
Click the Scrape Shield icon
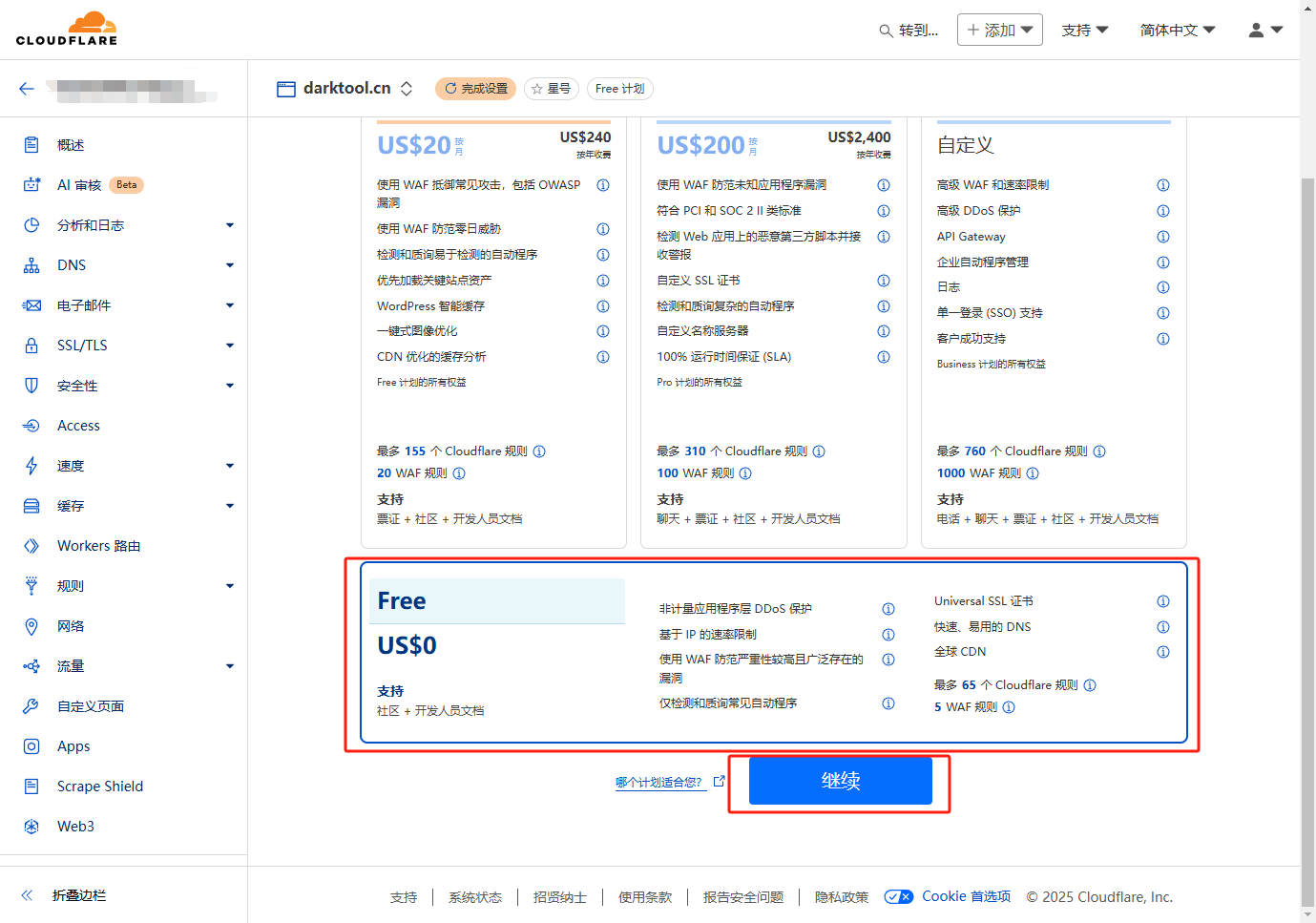click(31, 787)
